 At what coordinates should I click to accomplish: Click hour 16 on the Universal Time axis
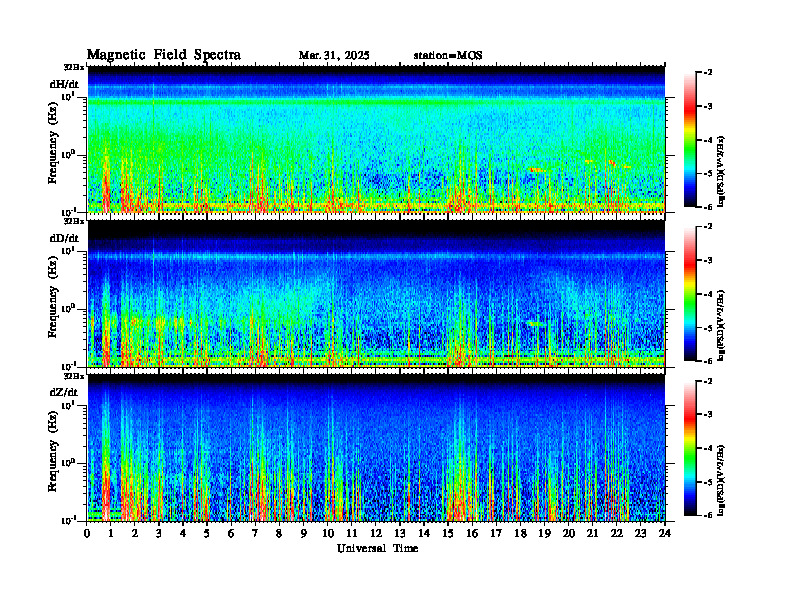click(472, 533)
